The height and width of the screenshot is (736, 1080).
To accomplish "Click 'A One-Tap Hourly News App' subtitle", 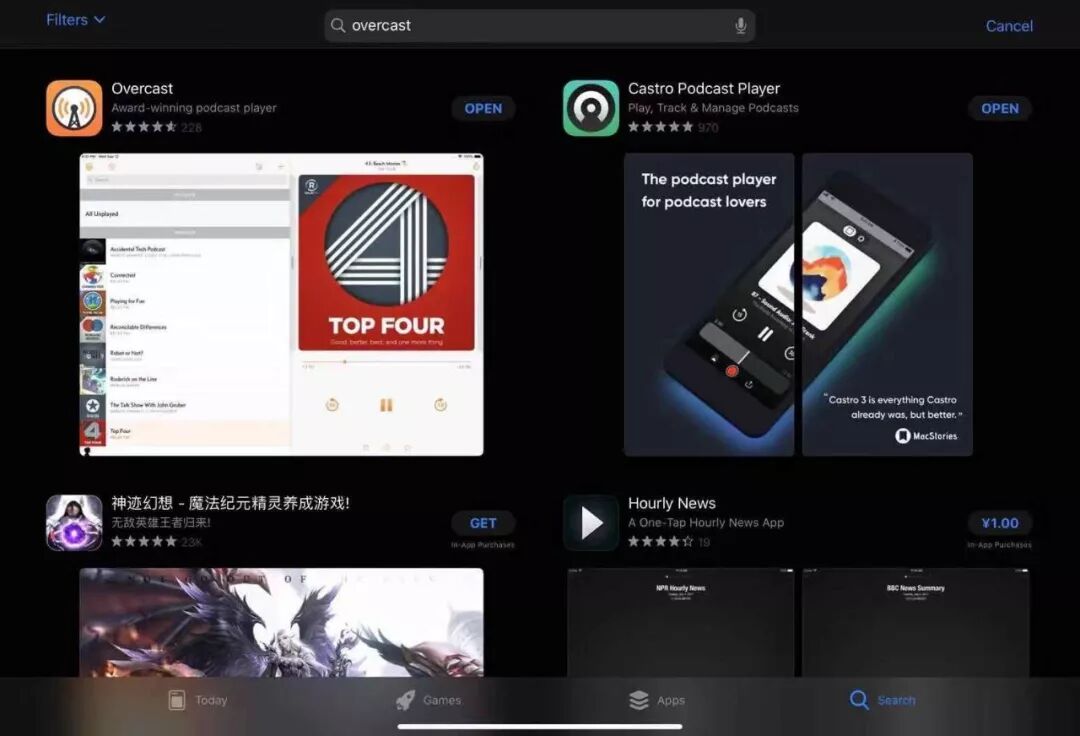I will (x=705, y=522).
